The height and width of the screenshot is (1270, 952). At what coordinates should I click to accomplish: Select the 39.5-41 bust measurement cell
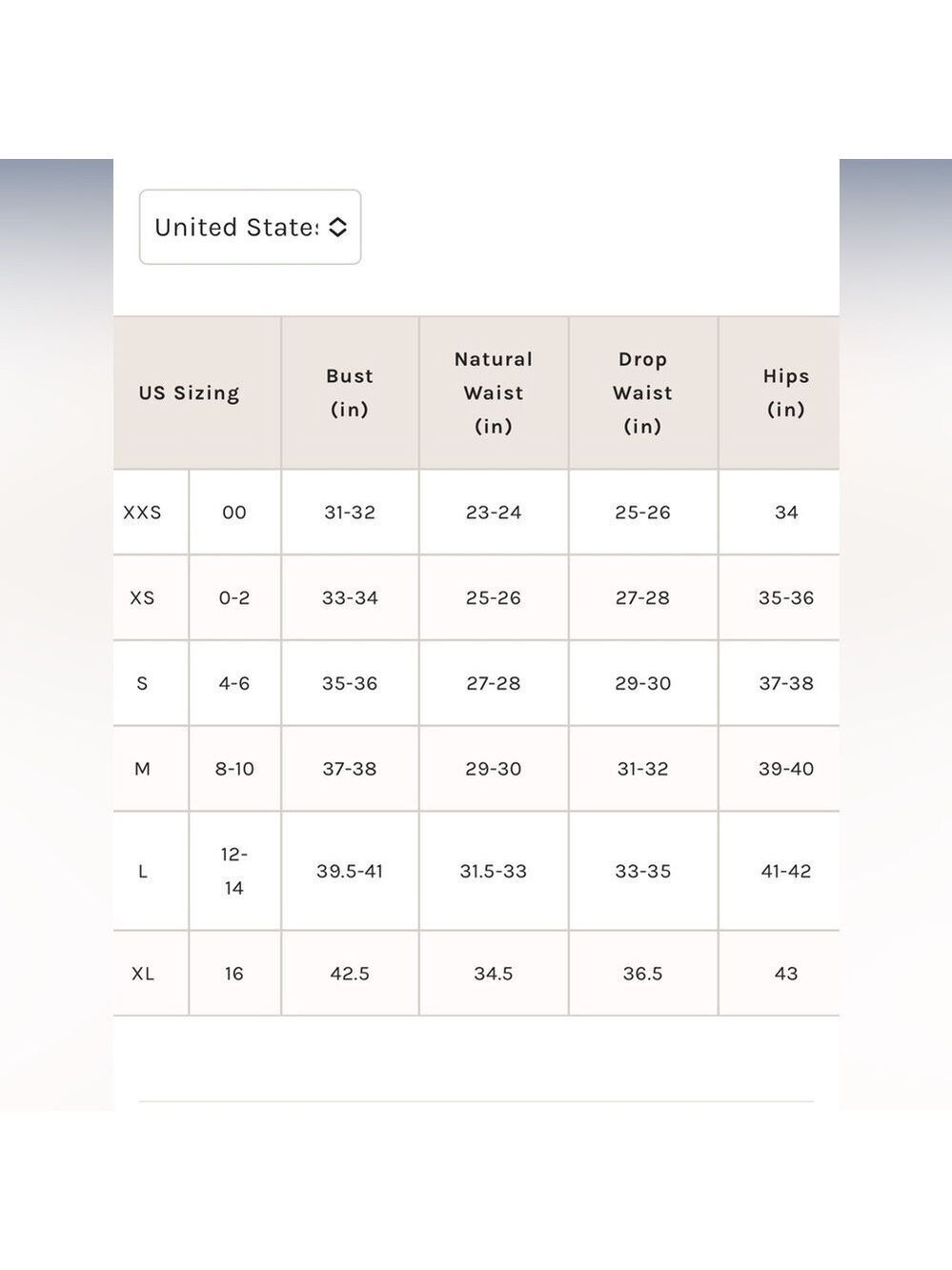350,871
